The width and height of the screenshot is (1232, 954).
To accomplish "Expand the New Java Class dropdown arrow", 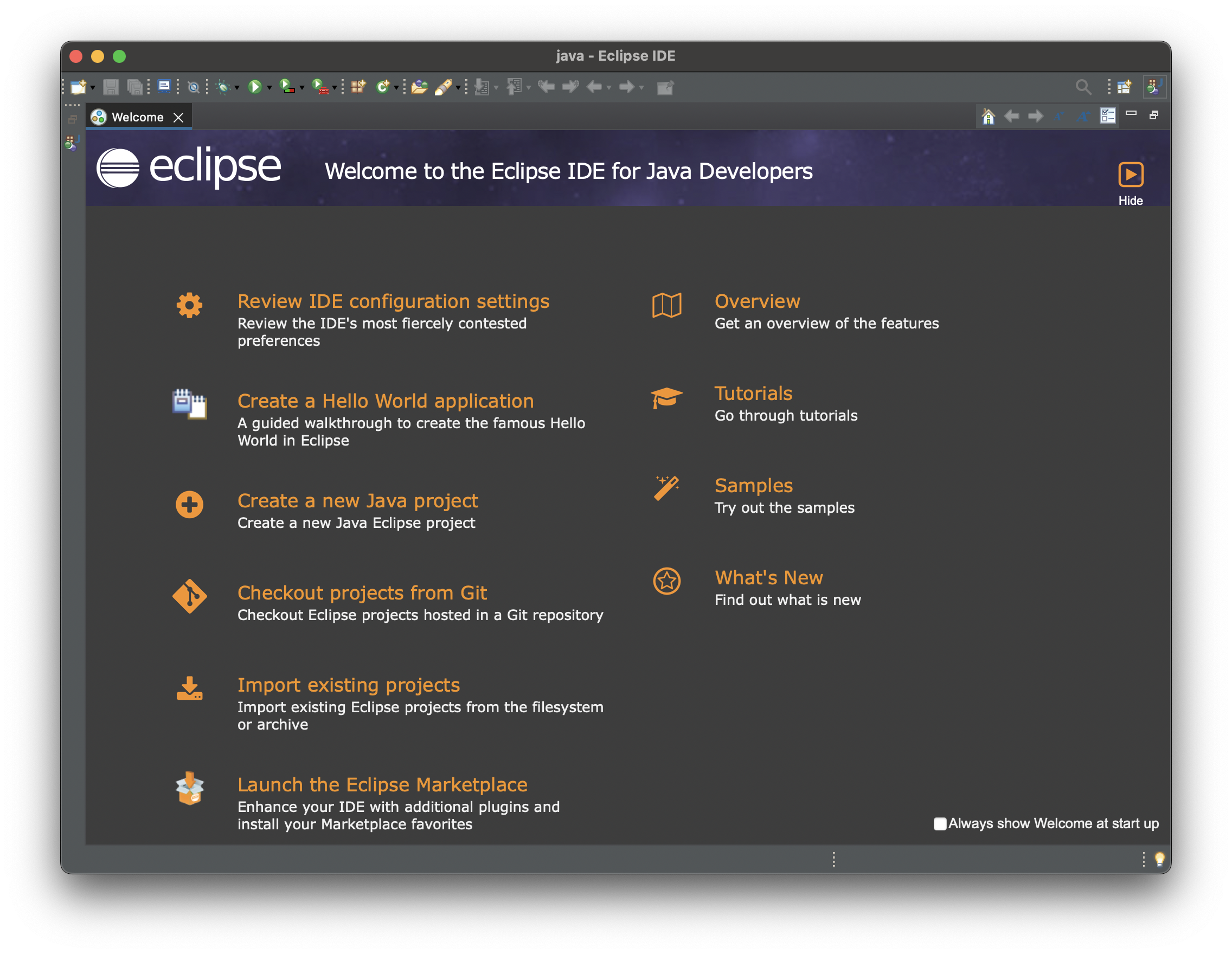I will coord(396,87).
